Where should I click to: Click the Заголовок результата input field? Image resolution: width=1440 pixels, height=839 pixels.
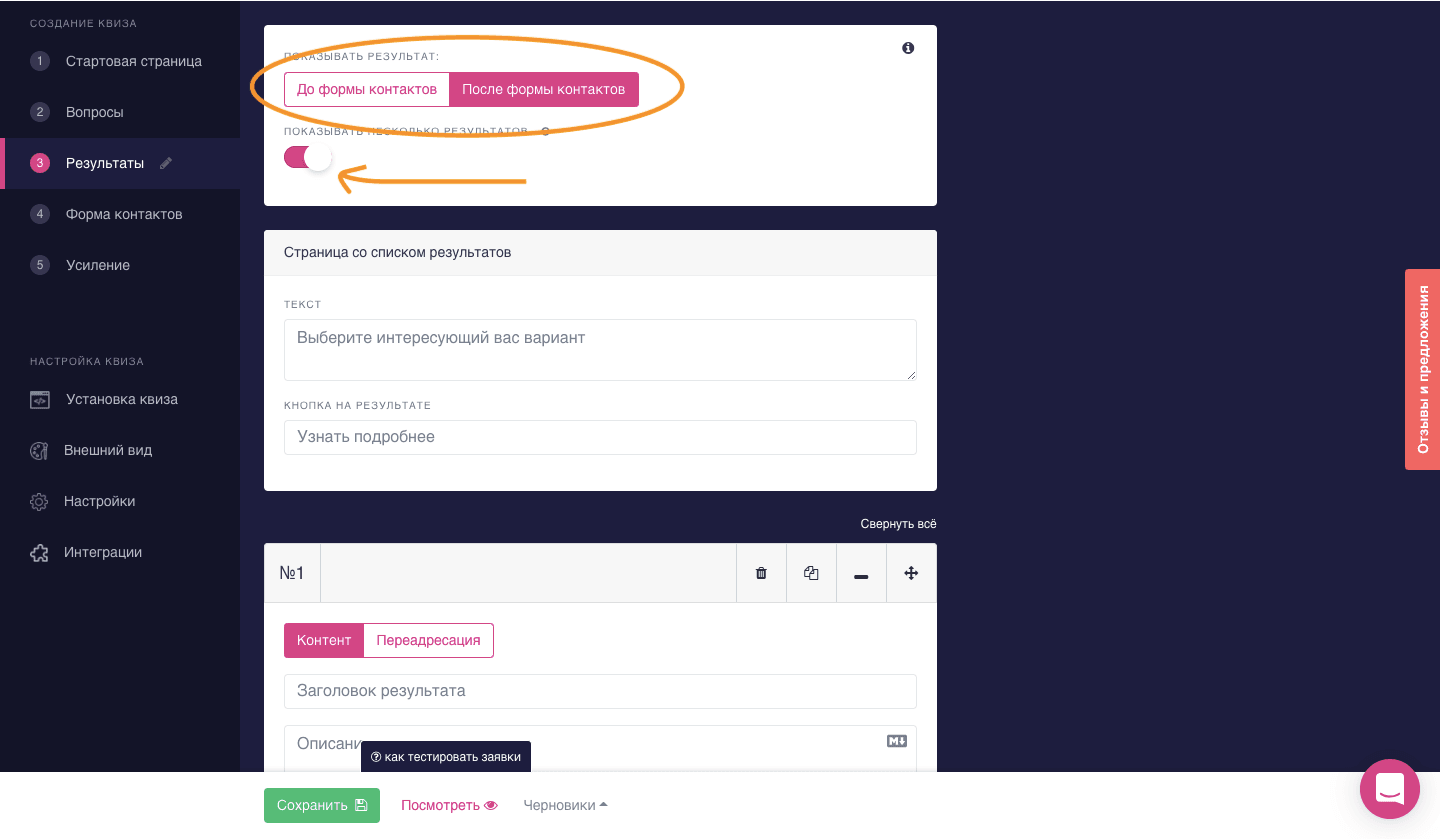click(x=600, y=691)
